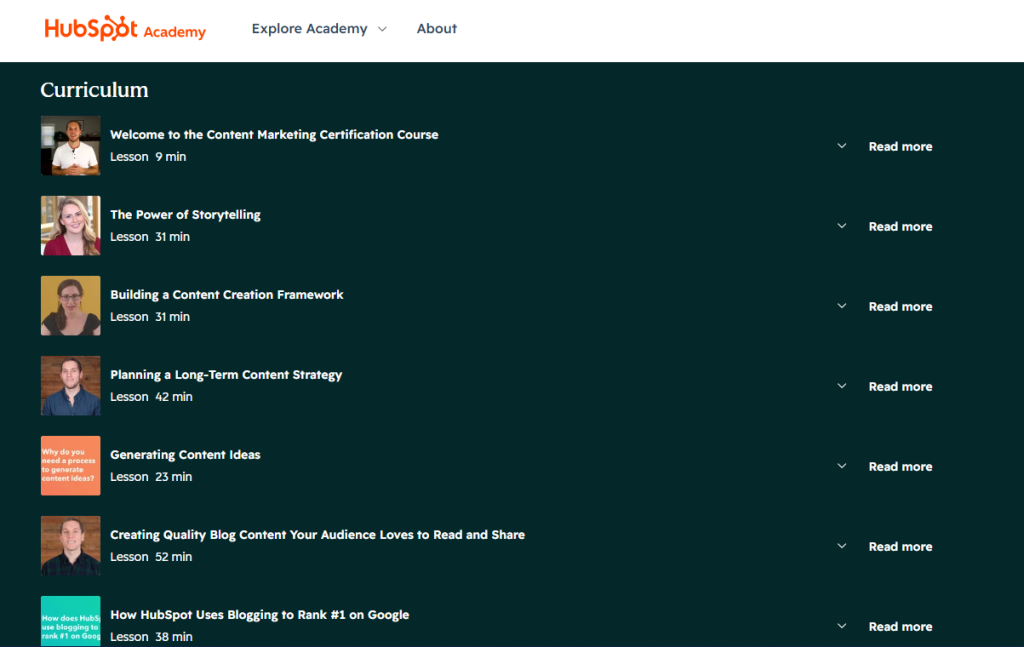Viewport: 1024px width, 647px height.
Task: Expand The Power of Storytelling chevron
Action: click(x=842, y=226)
